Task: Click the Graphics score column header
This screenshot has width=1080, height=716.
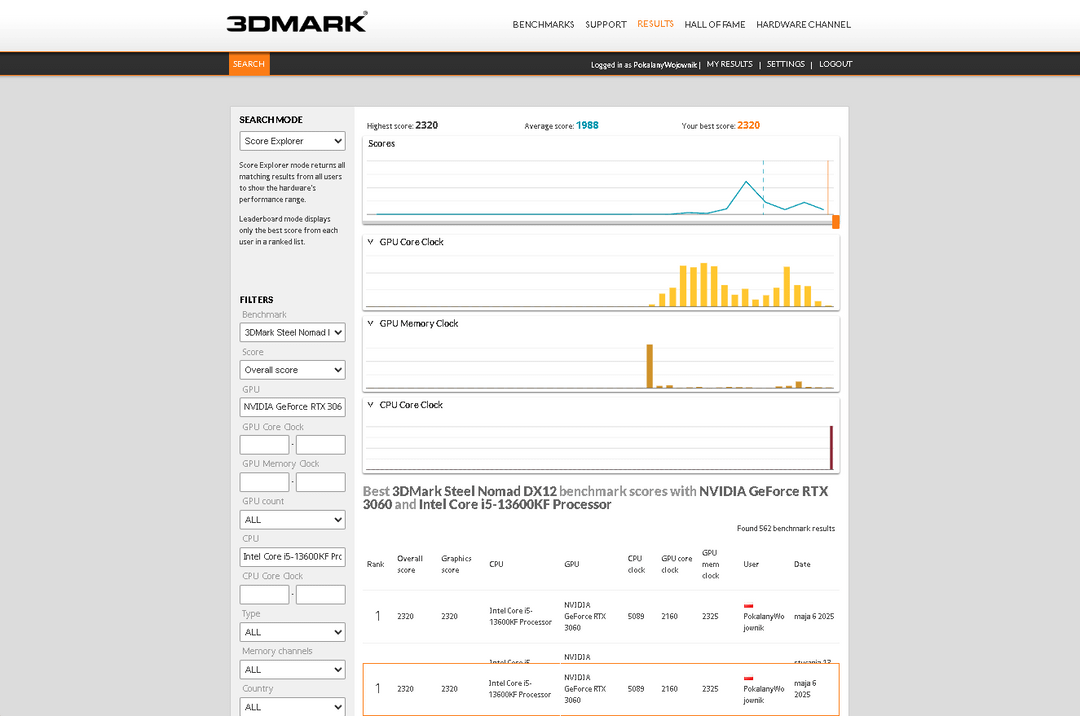Action: click(x=456, y=565)
